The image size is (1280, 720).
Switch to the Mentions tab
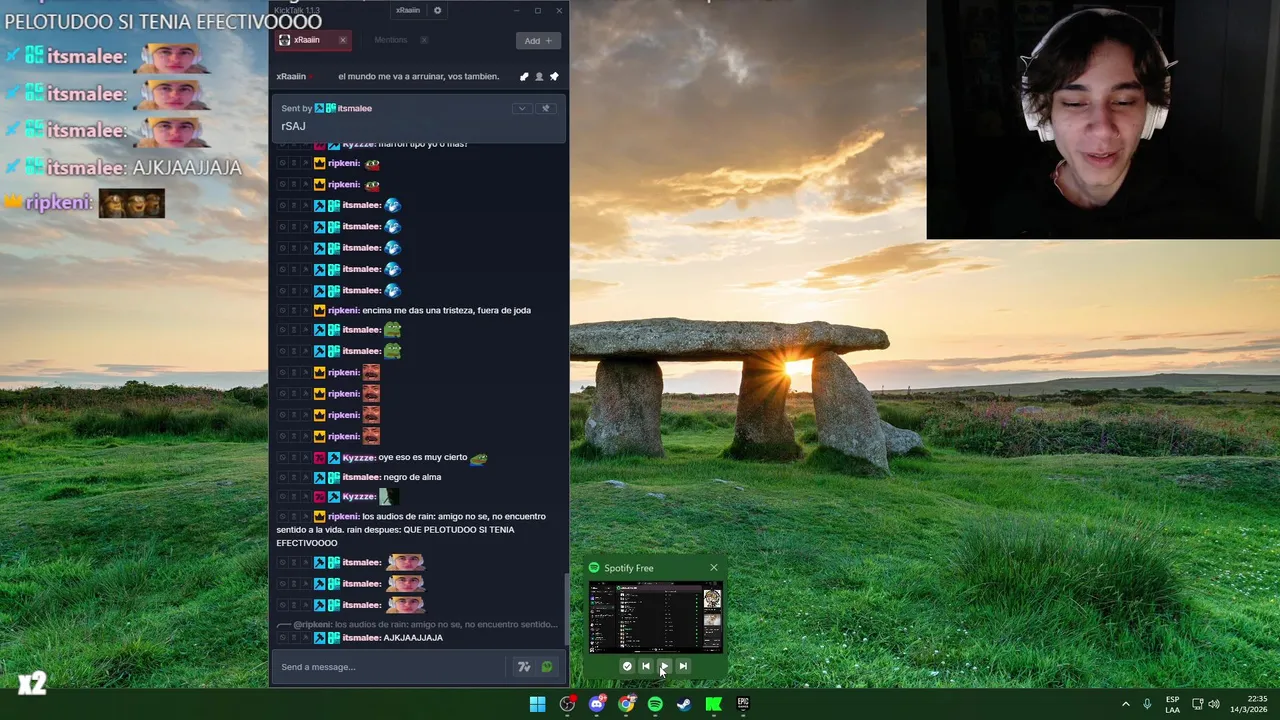[391, 40]
